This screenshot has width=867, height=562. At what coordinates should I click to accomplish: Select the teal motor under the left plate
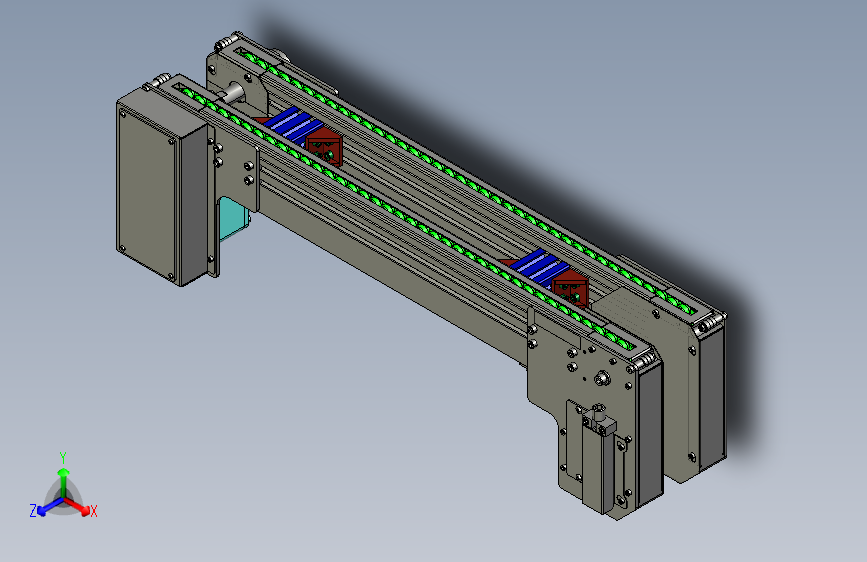[232, 218]
